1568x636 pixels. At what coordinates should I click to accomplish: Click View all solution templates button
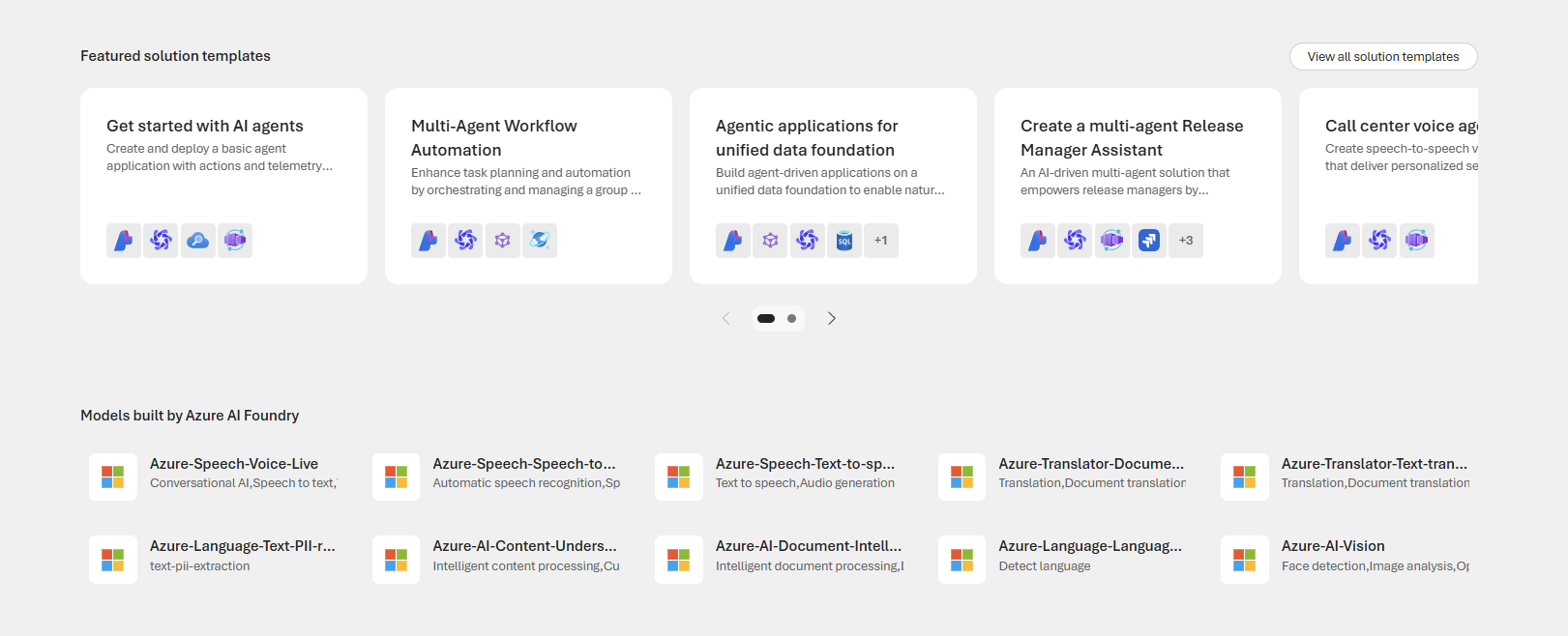[1382, 57]
